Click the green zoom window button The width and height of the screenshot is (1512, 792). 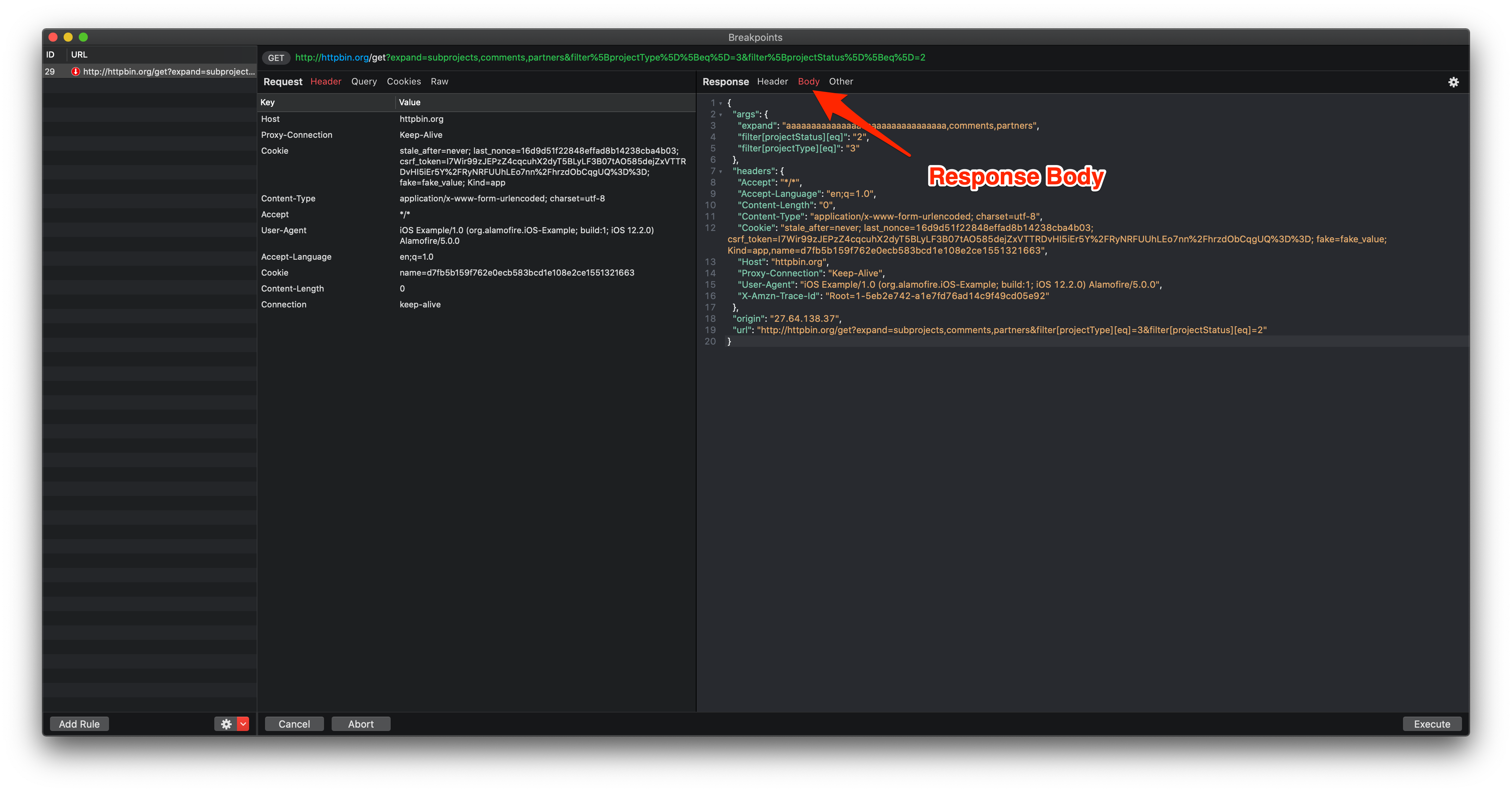click(x=83, y=37)
